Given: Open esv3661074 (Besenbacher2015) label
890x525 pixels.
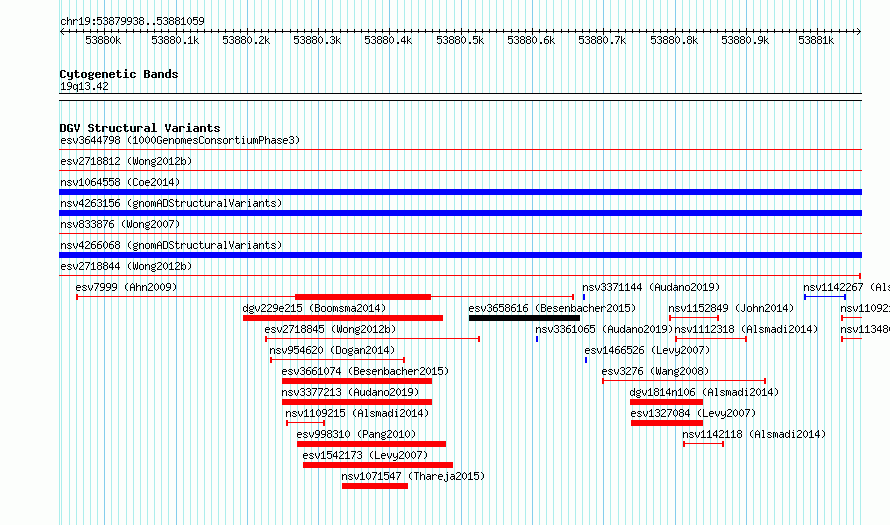Looking at the screenshot, I should [x=365, y=371].
